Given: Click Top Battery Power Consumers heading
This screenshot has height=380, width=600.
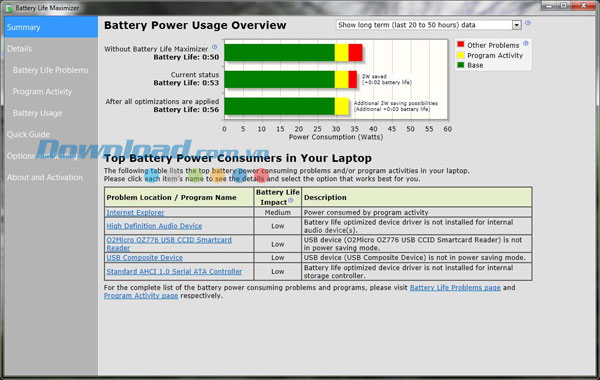Looking at the screenshot, I should [238, 158].
